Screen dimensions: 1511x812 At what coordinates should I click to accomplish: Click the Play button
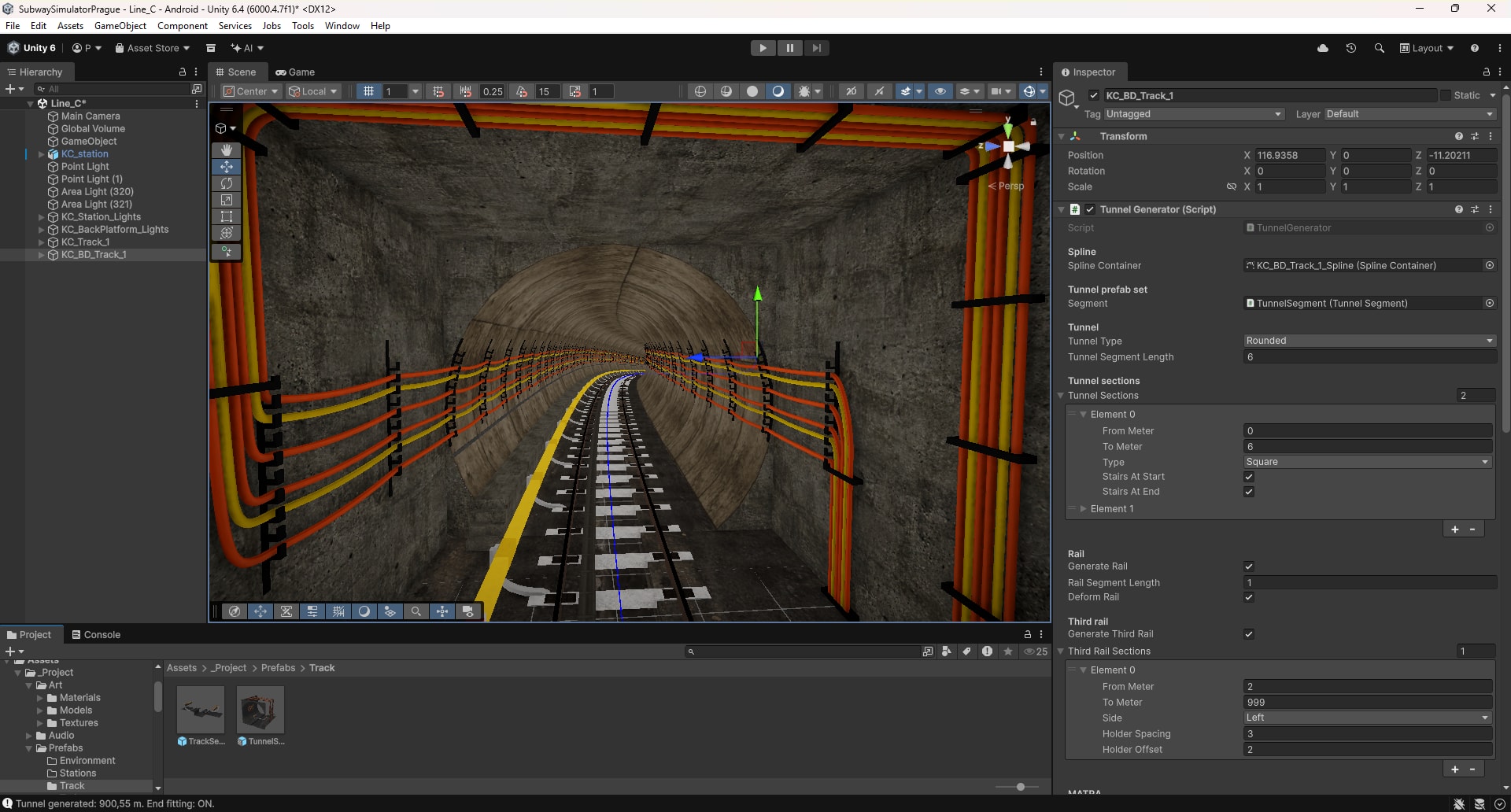click(x=763, y=48)
